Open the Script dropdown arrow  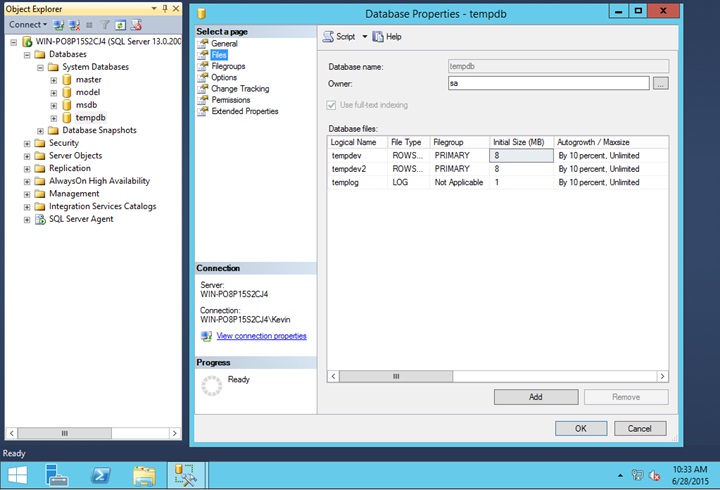[365, 36]
